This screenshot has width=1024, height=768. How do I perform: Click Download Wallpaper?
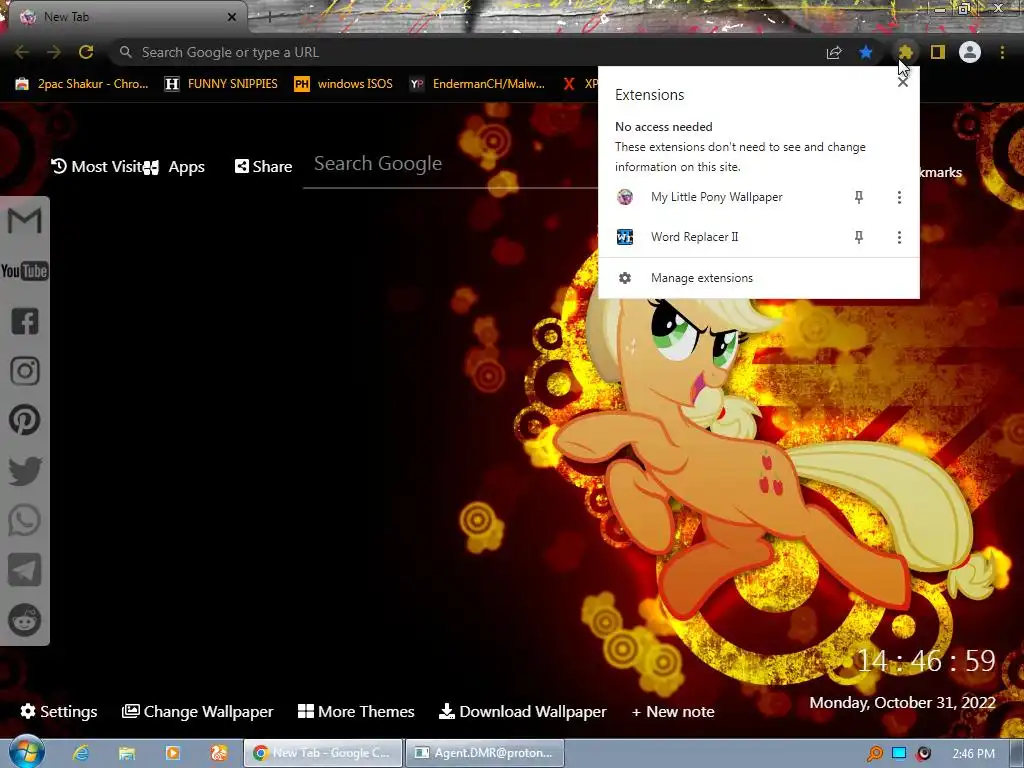(522, 711)
